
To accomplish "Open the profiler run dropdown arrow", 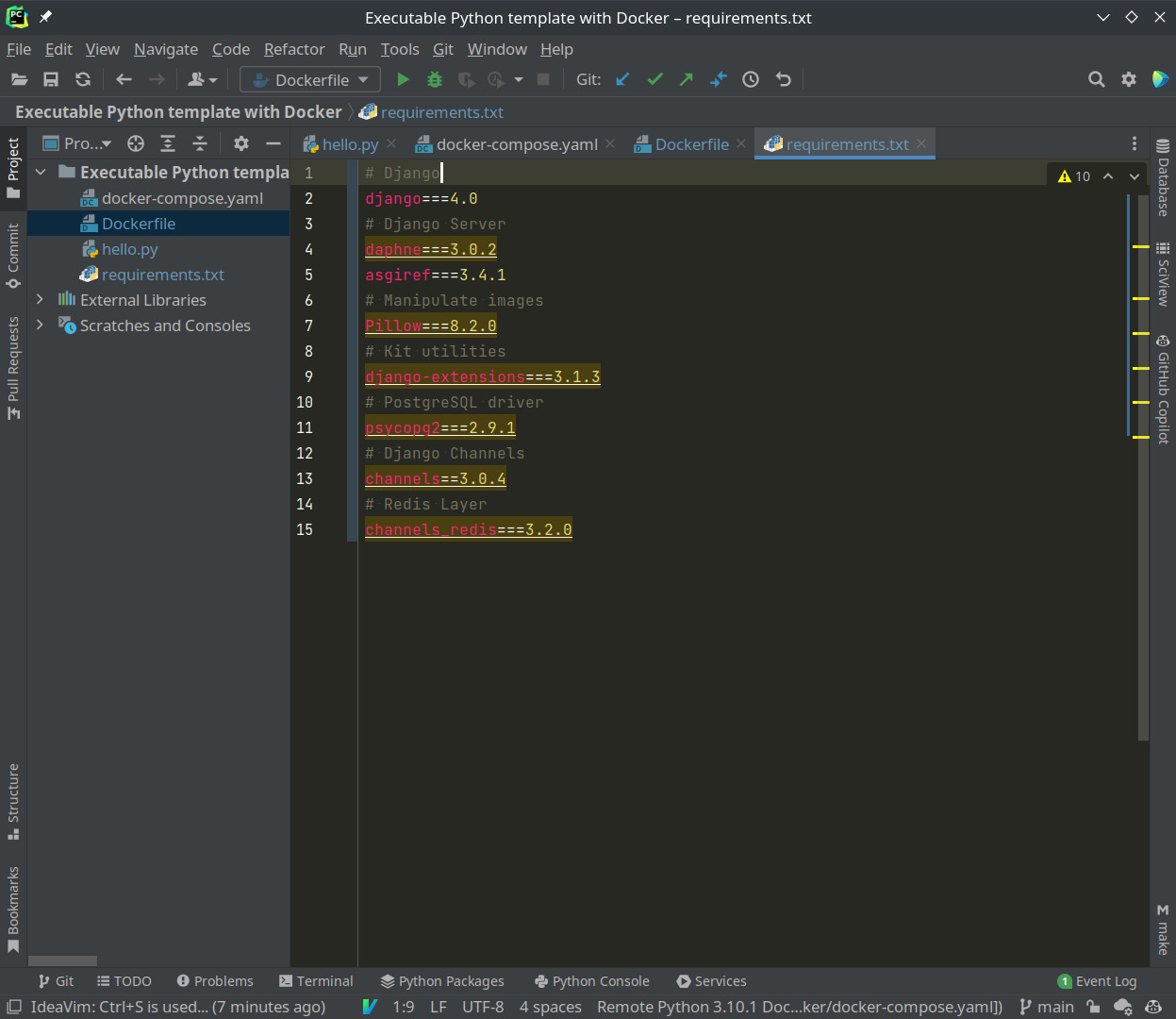I will point(519,80).
